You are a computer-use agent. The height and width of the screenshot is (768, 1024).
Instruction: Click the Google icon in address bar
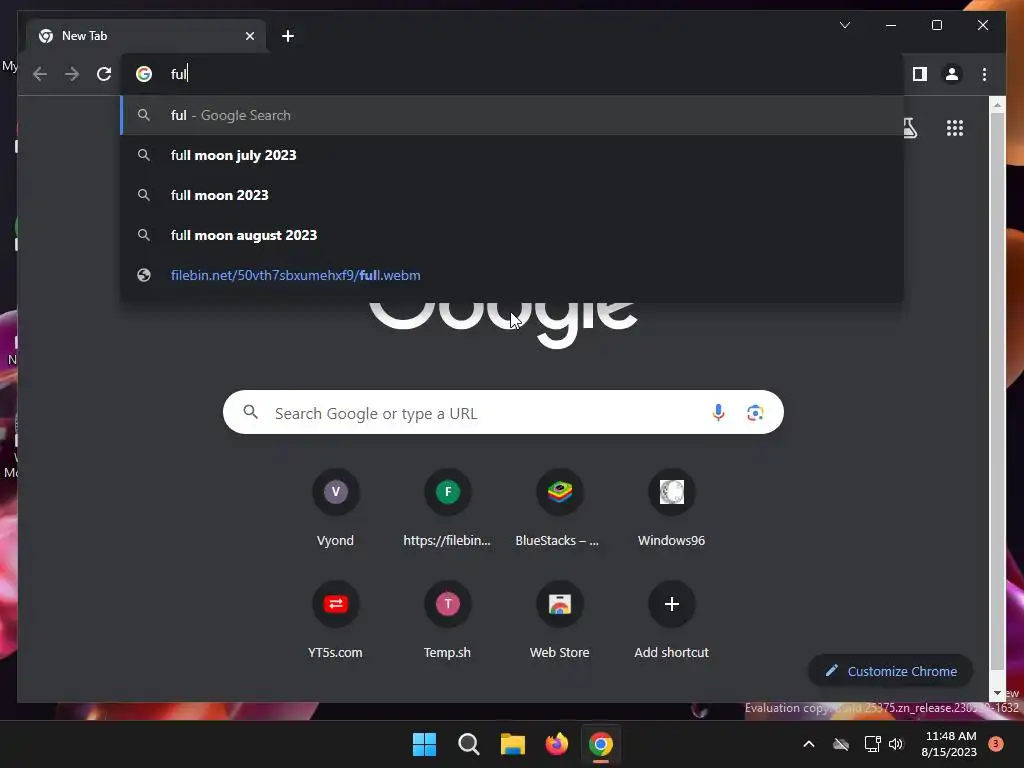point(144,74)
